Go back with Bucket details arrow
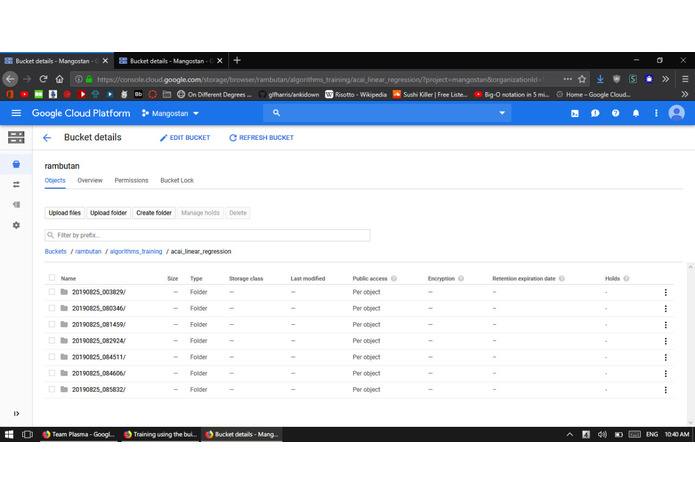The height and width of the screenshot is (494, 695). tap(47, 138)
